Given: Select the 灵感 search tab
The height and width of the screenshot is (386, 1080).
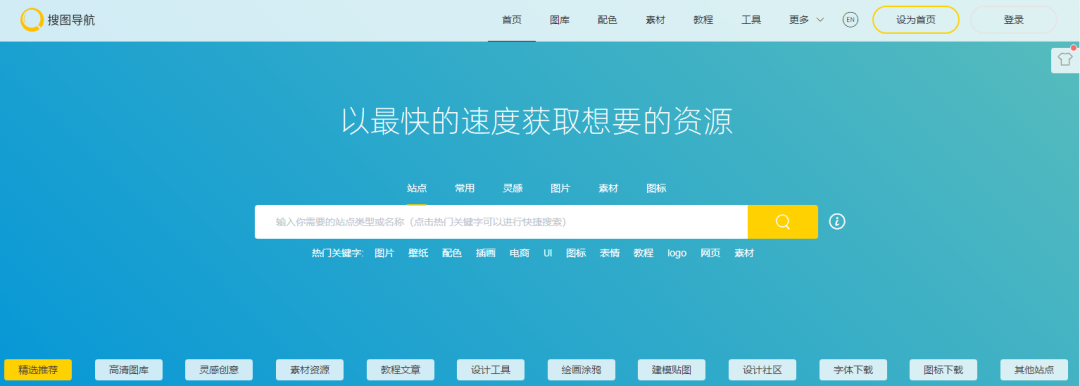Looking at the screenshot, I should tap(512, 189).
